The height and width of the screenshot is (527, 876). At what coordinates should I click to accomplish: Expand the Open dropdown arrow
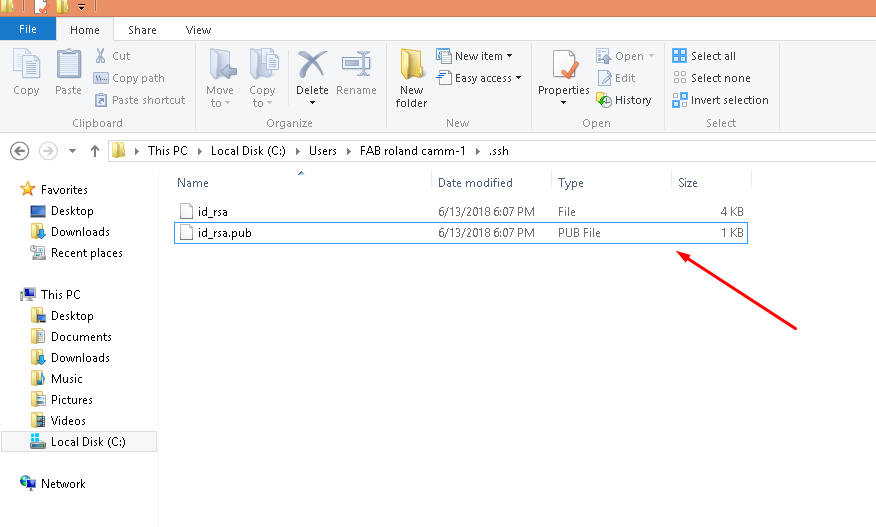(651, 56)
